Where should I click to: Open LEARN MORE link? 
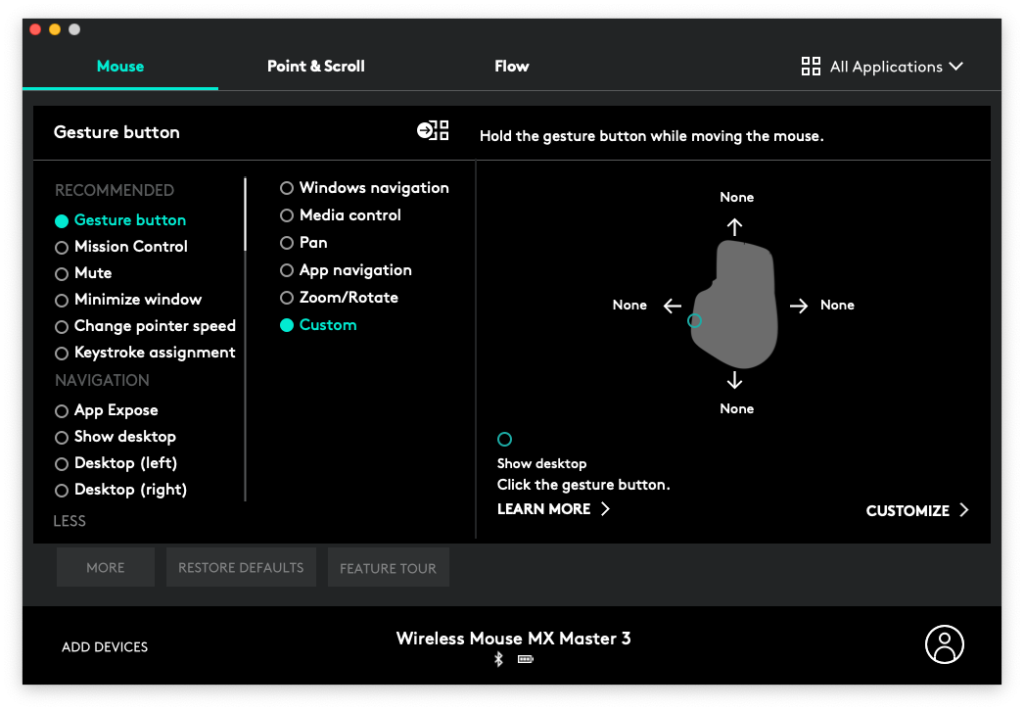tap(553, 509)
